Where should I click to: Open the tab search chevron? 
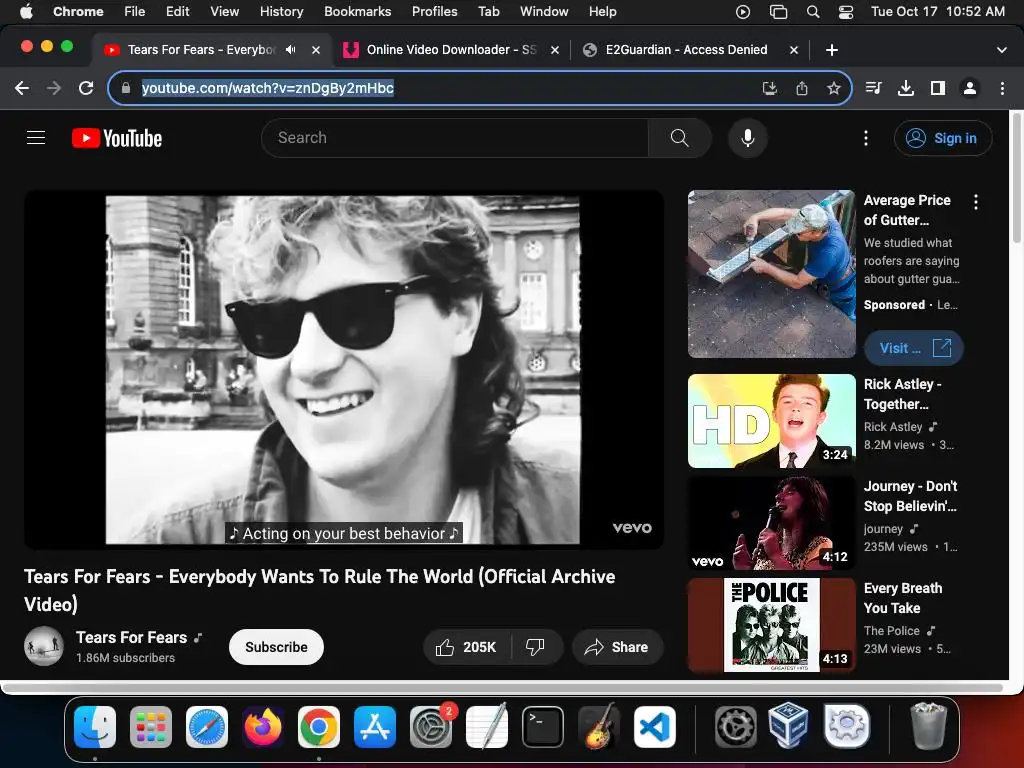1001,50
